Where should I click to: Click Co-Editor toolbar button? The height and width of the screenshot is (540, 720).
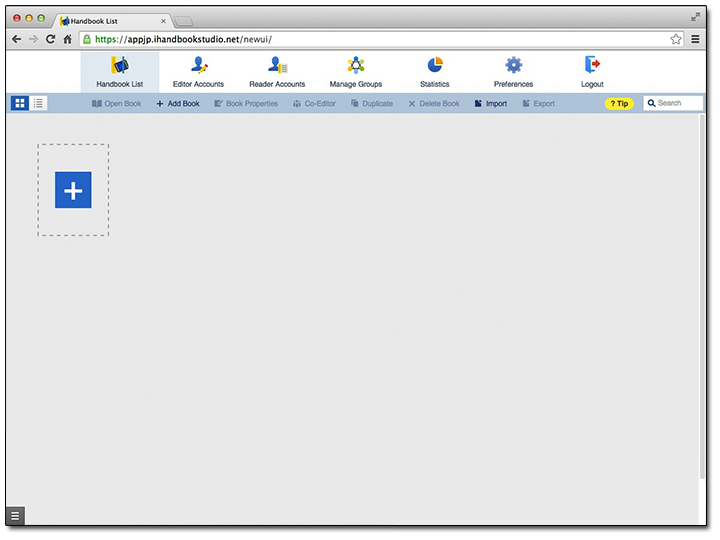click(x=315, y=104)
